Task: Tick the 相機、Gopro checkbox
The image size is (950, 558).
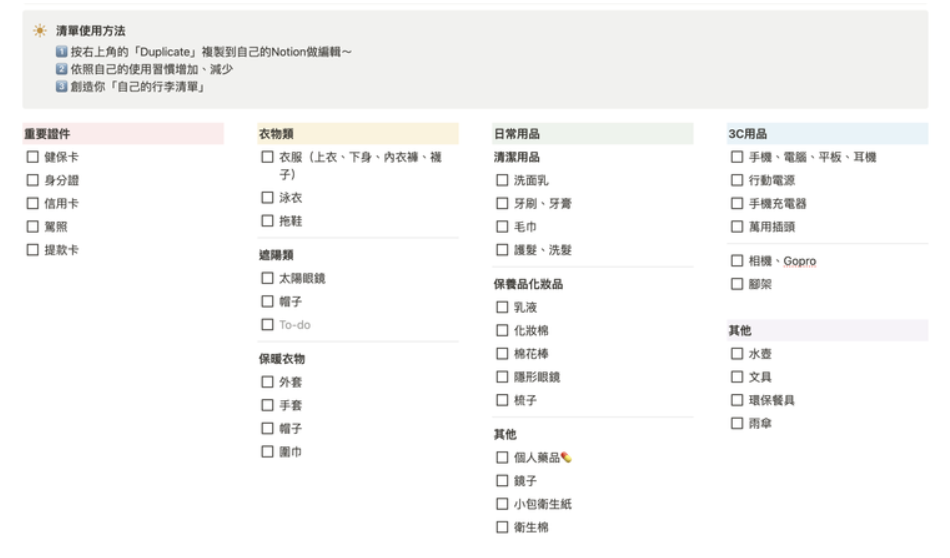Action: click(x=737, y=261)
